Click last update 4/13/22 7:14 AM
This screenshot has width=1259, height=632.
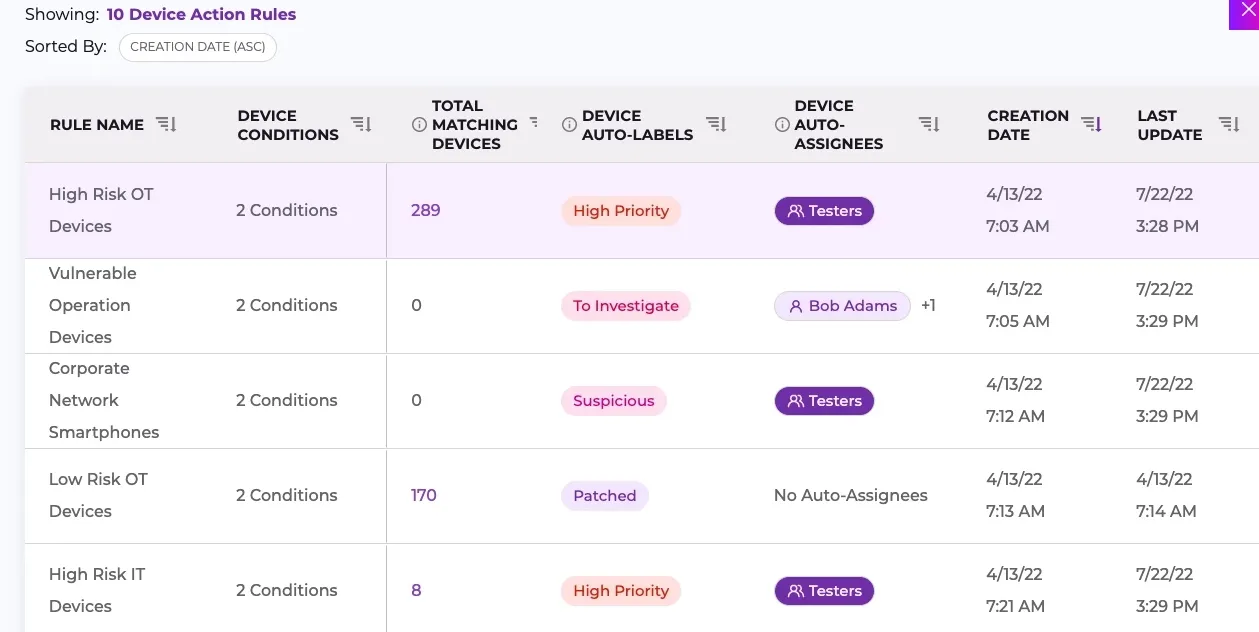tap(1166, 495)
